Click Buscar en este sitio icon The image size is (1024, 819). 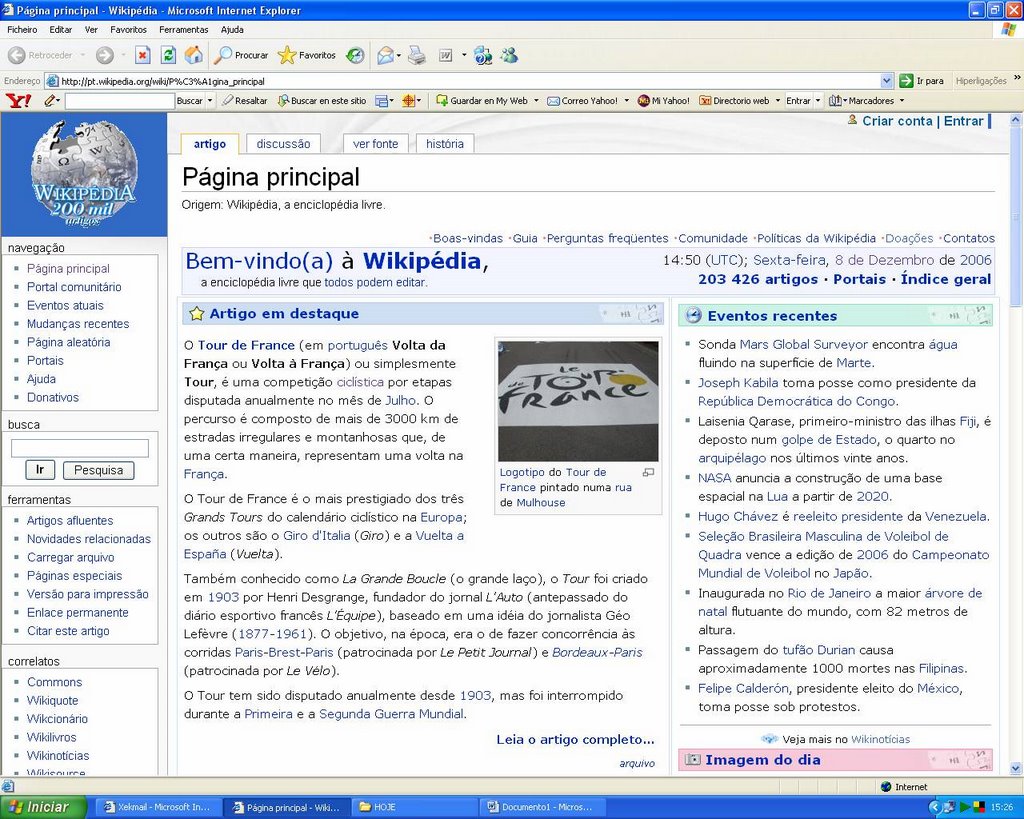tap(283, 101)
